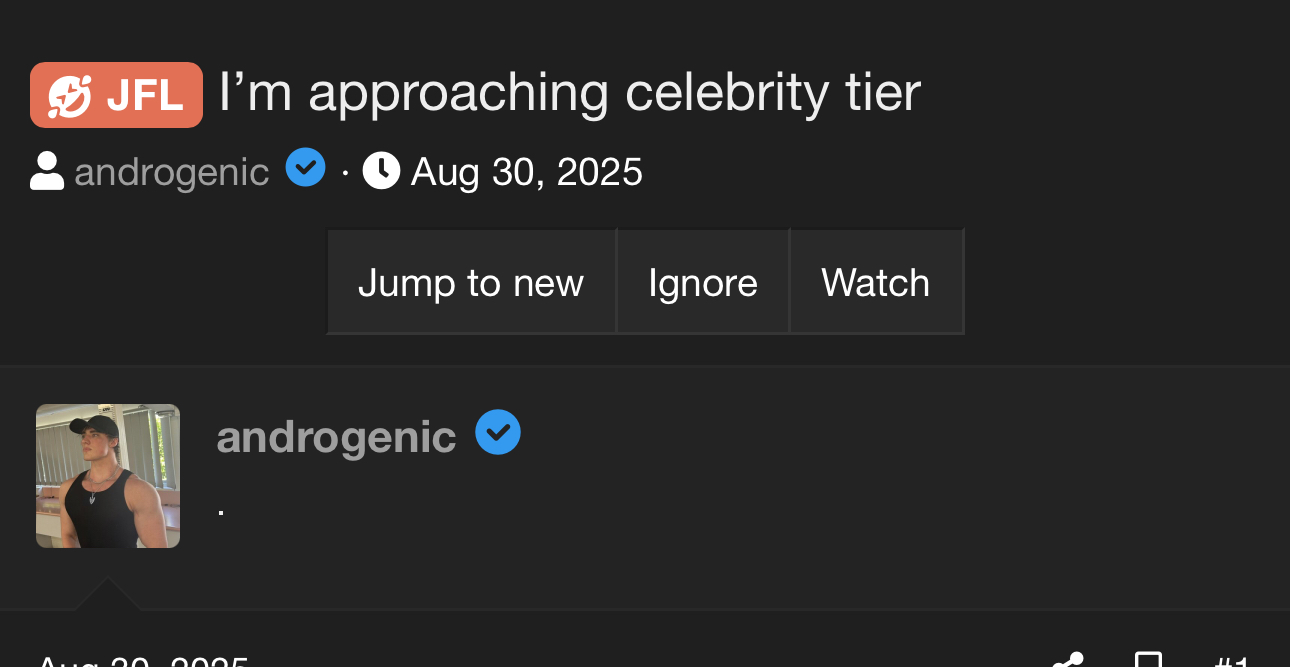Ignore this thread using the Ignore button
1290x667 pixels.
tap(702, 282)
